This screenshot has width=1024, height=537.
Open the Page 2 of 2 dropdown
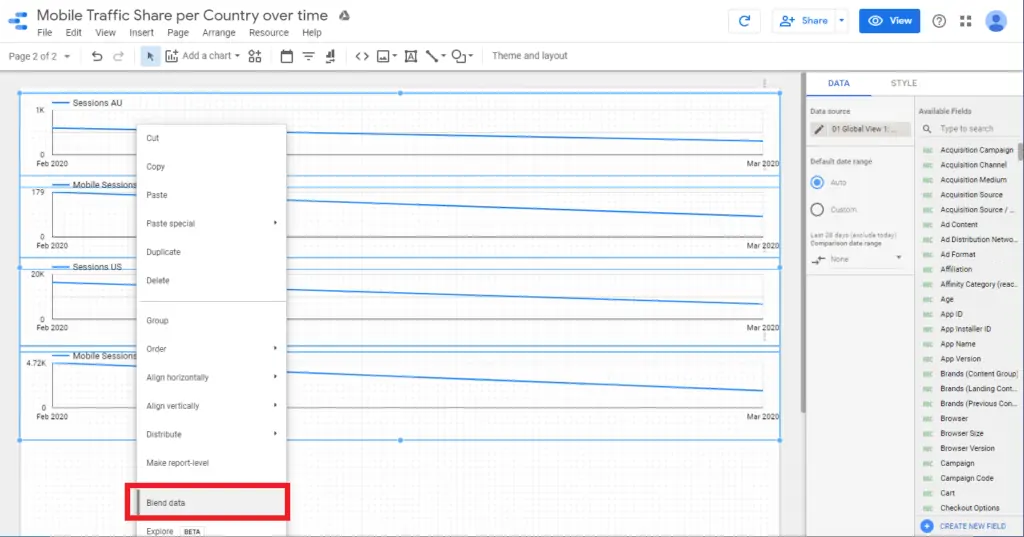[40, 57]
